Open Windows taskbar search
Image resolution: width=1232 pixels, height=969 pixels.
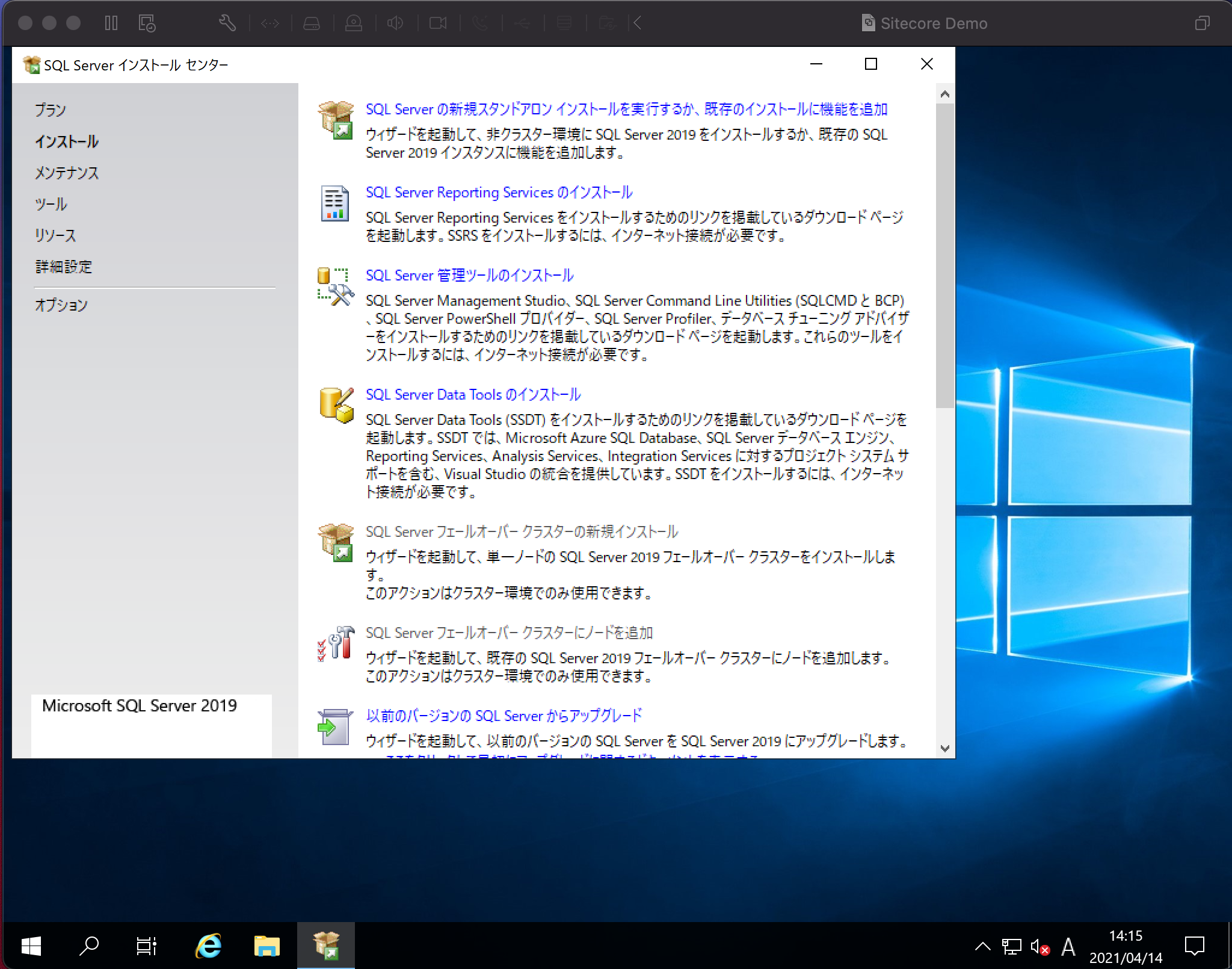click(89, 946)
